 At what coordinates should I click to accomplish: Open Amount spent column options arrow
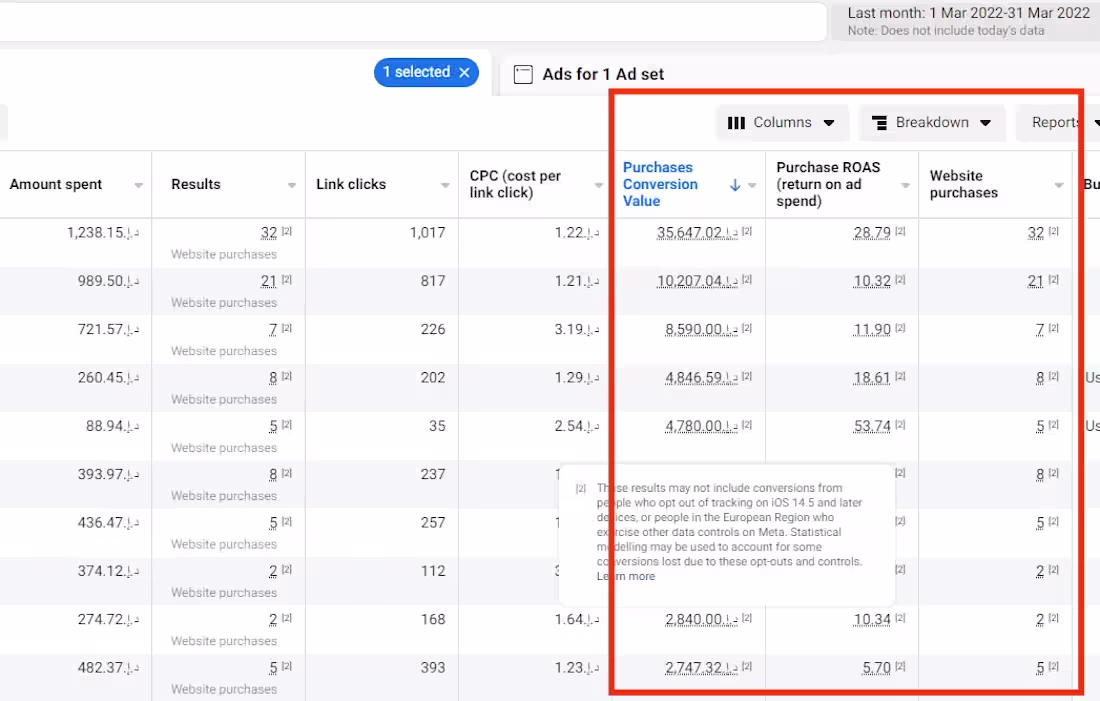[x=139, y=185]
